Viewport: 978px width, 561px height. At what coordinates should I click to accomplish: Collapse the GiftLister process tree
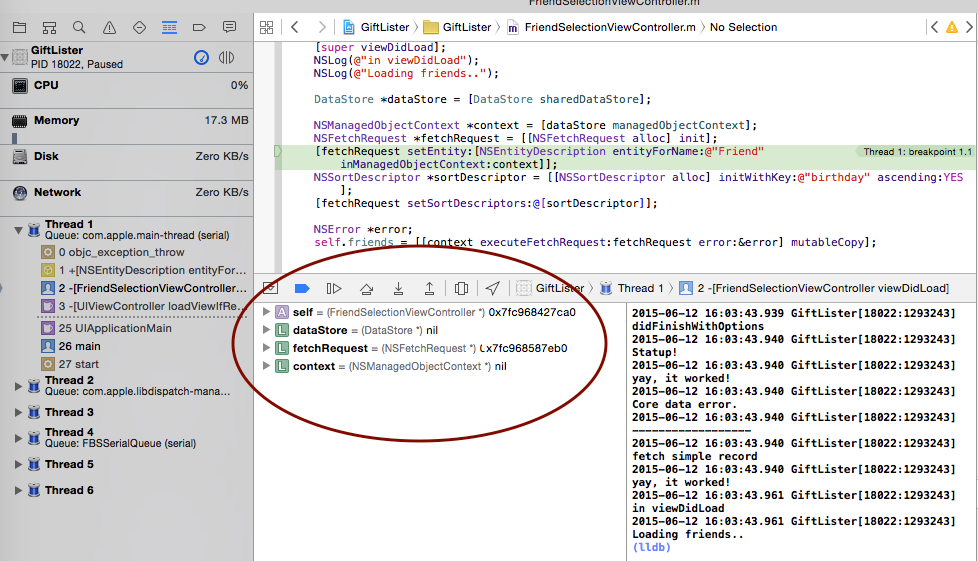(5, 57)
